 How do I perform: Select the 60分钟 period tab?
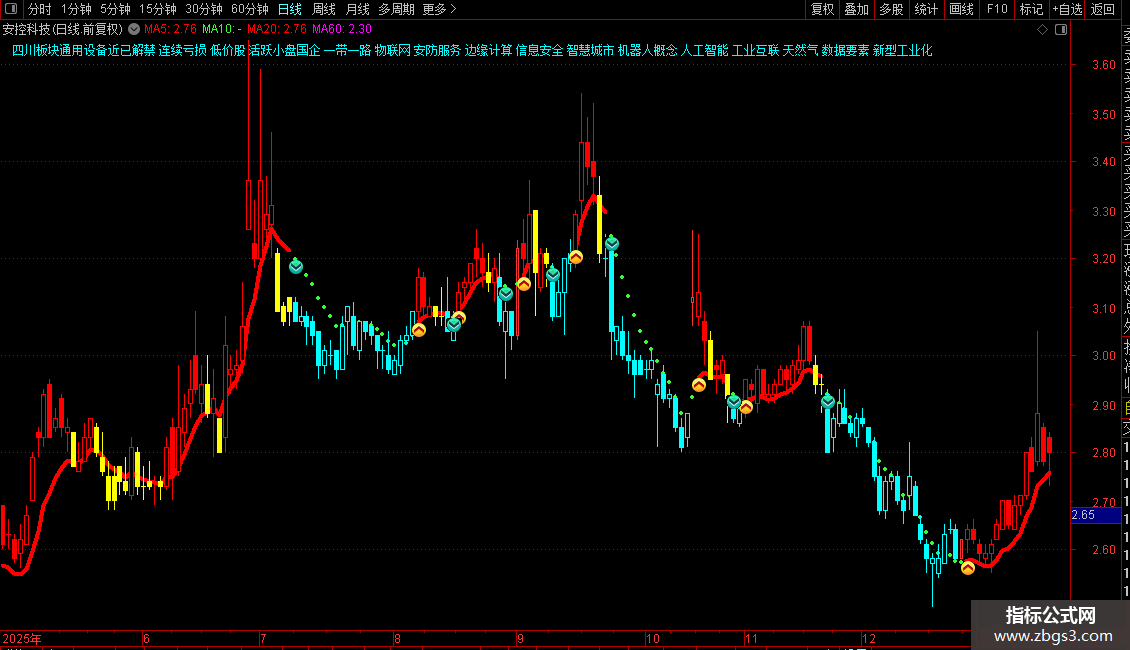250,9
